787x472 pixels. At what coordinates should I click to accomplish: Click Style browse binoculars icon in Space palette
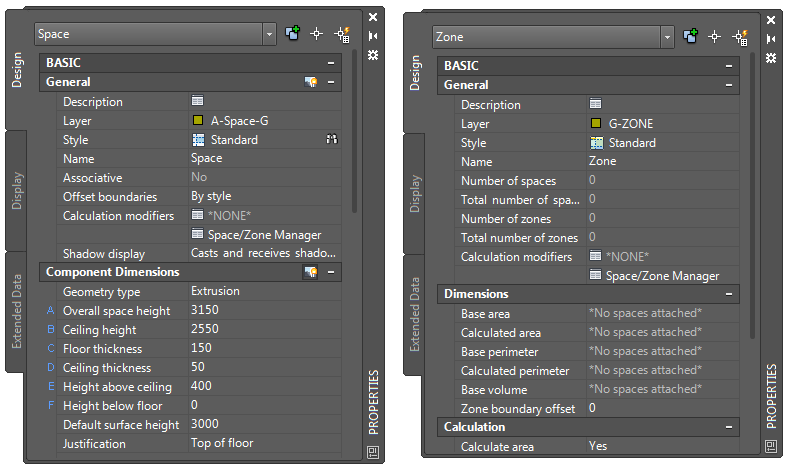click(332, 140)
